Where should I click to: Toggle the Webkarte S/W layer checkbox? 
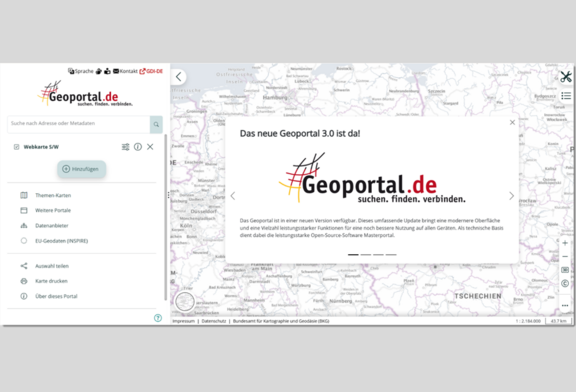coord(17,147)
